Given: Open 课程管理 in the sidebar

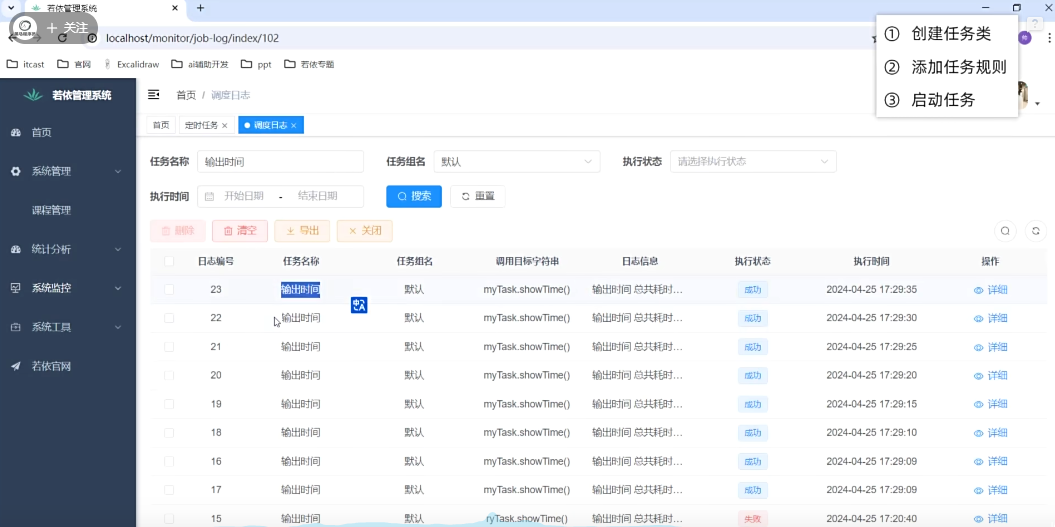Looking at the screenshot, I should pos(68,211).
